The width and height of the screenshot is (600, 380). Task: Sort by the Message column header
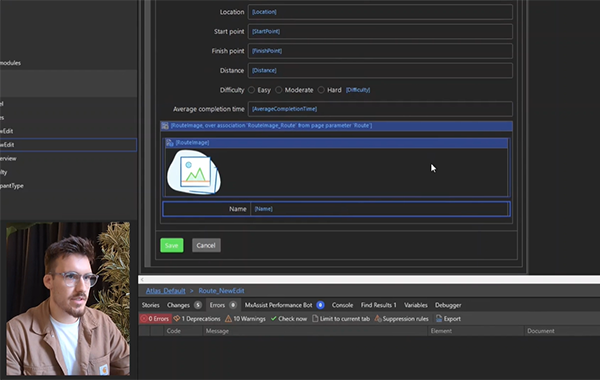click(x=315, y=331)
